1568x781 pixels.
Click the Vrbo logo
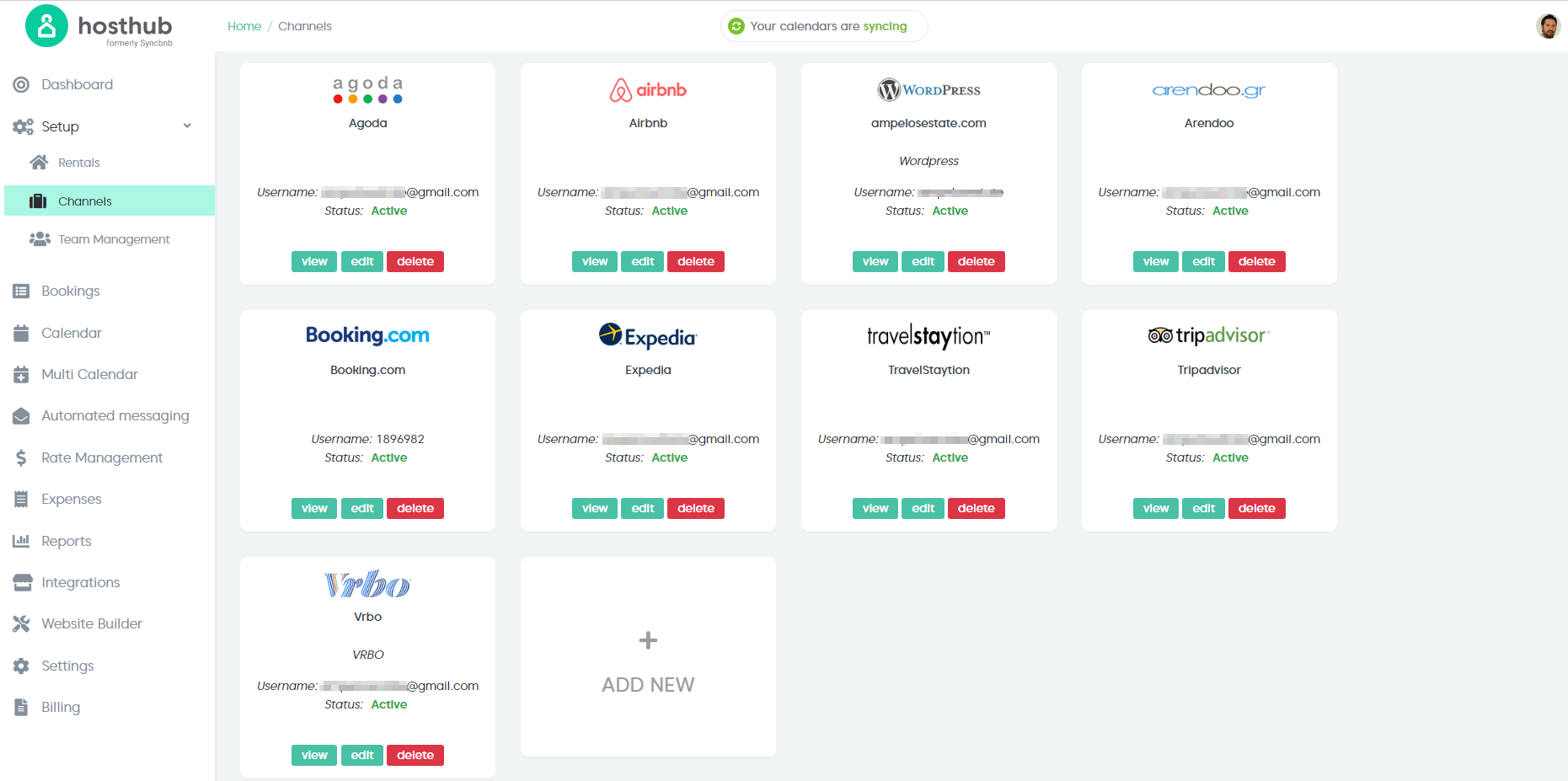pyautogui.click(x=367, y=584)
